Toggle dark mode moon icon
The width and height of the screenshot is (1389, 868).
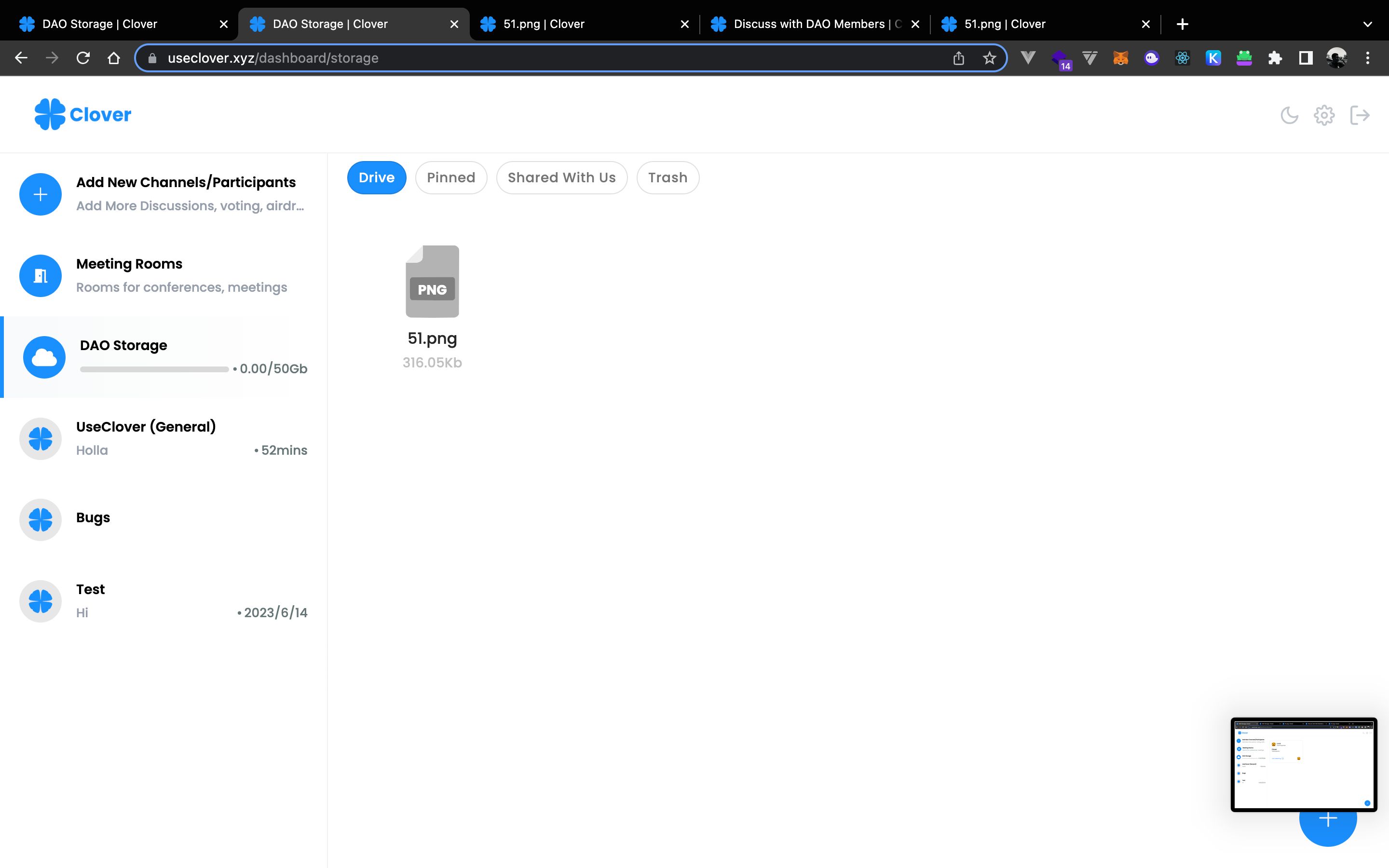[1290, 115]
